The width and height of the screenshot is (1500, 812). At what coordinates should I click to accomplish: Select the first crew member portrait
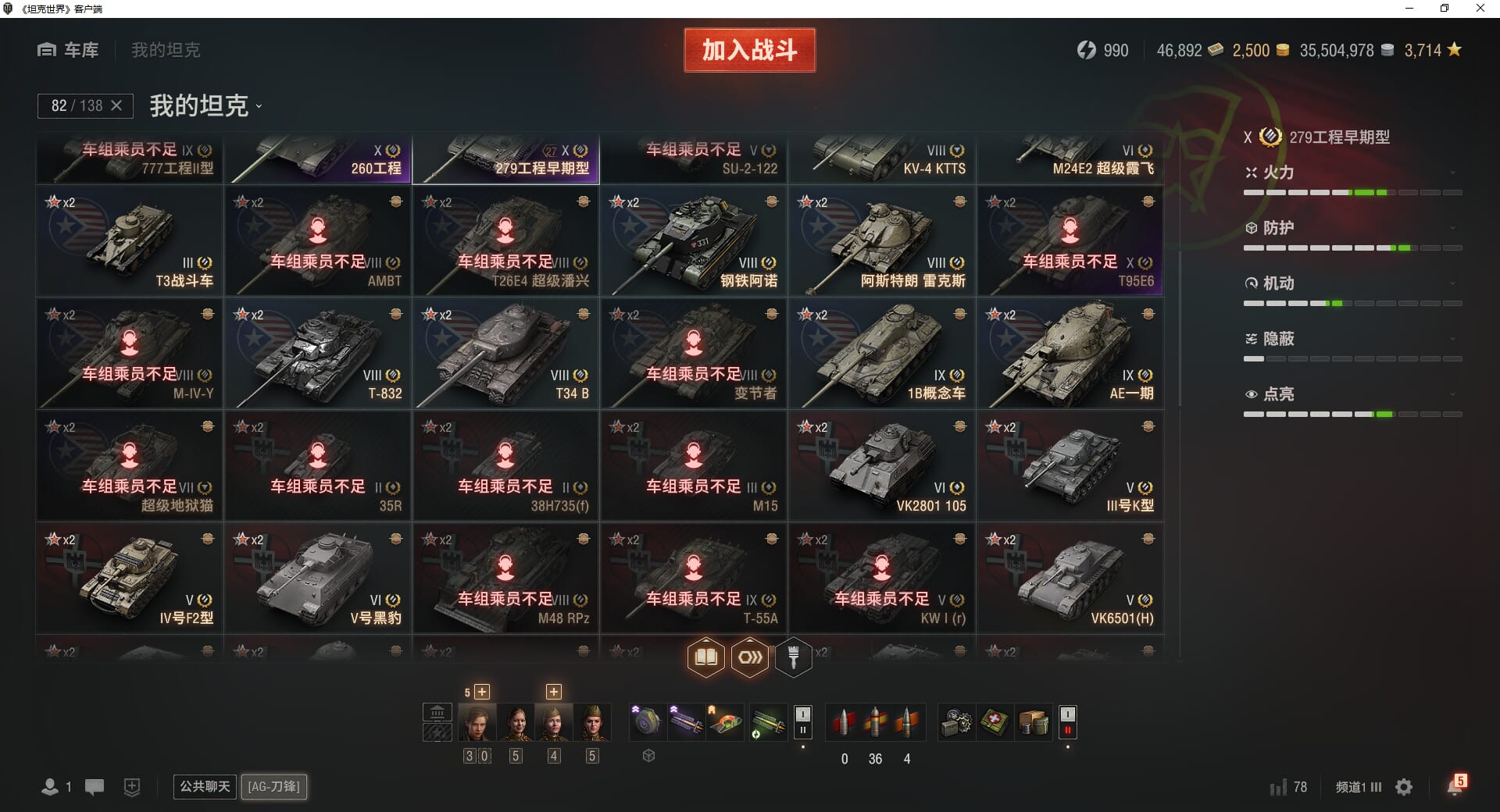[x=477, y=722]
